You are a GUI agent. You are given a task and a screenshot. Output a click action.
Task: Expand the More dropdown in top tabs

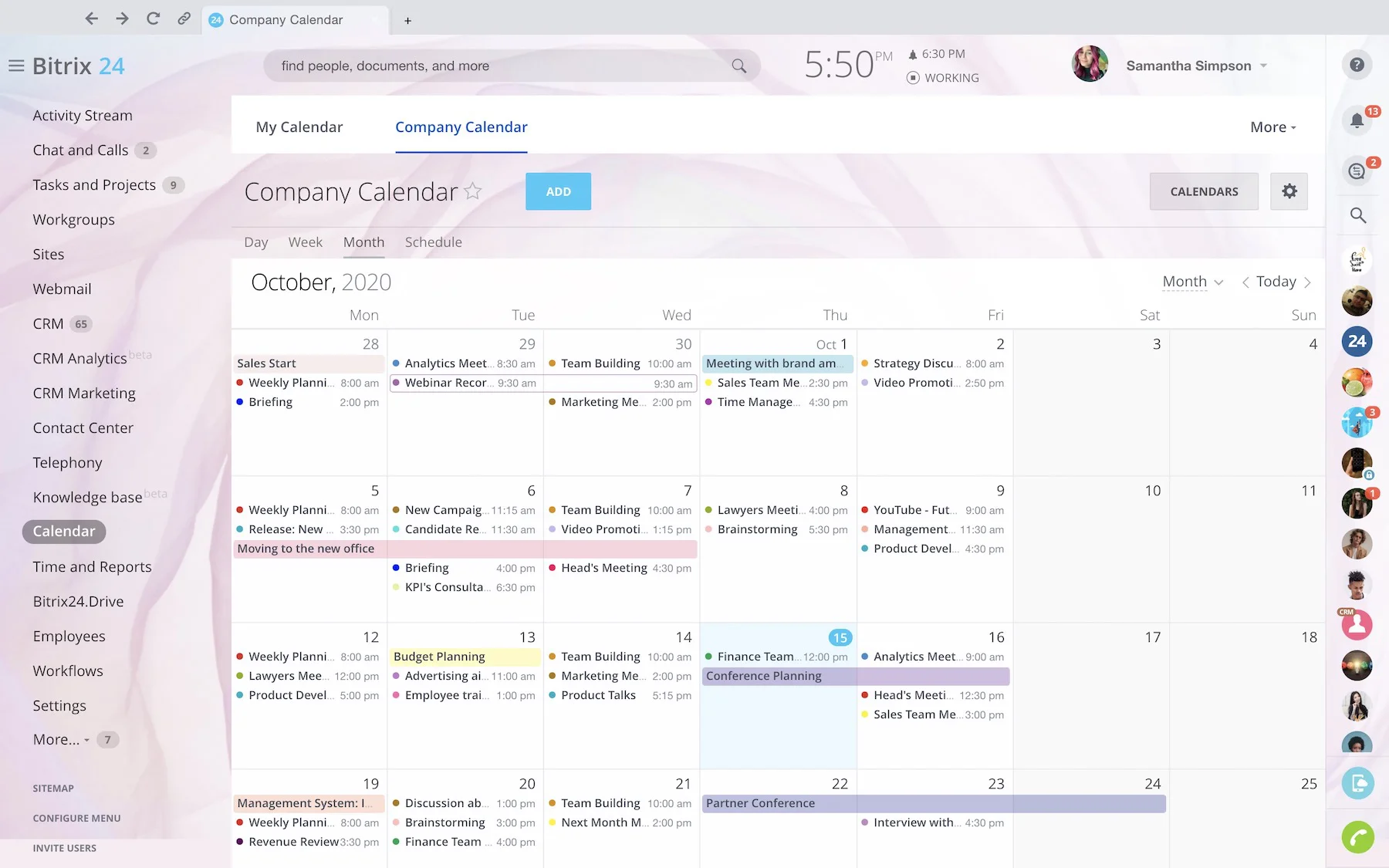coord(1272,127)
